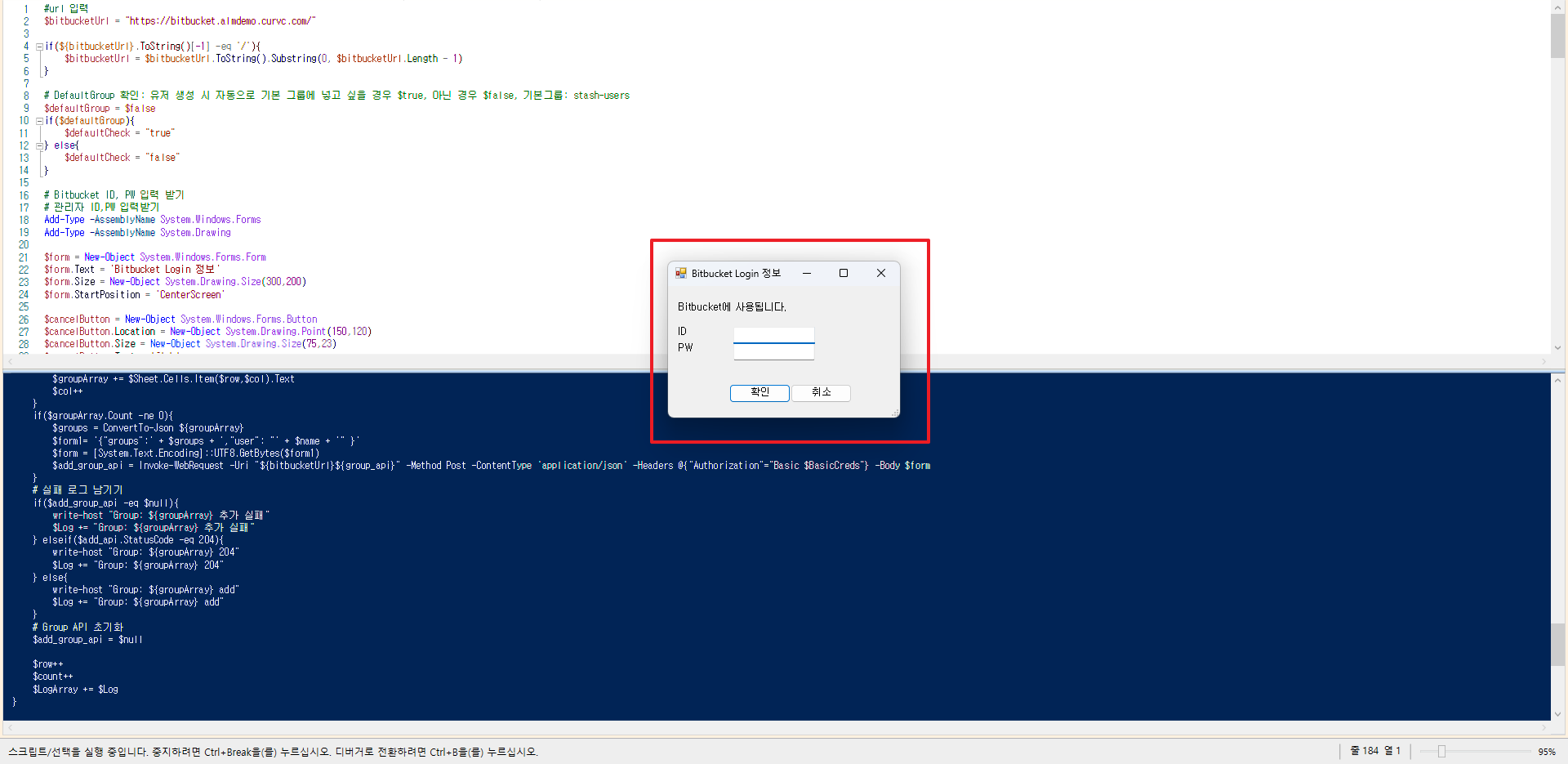The image size is (1568, 764).
Task: Confirm login with the 확인 button
Action: coord(759,392)
